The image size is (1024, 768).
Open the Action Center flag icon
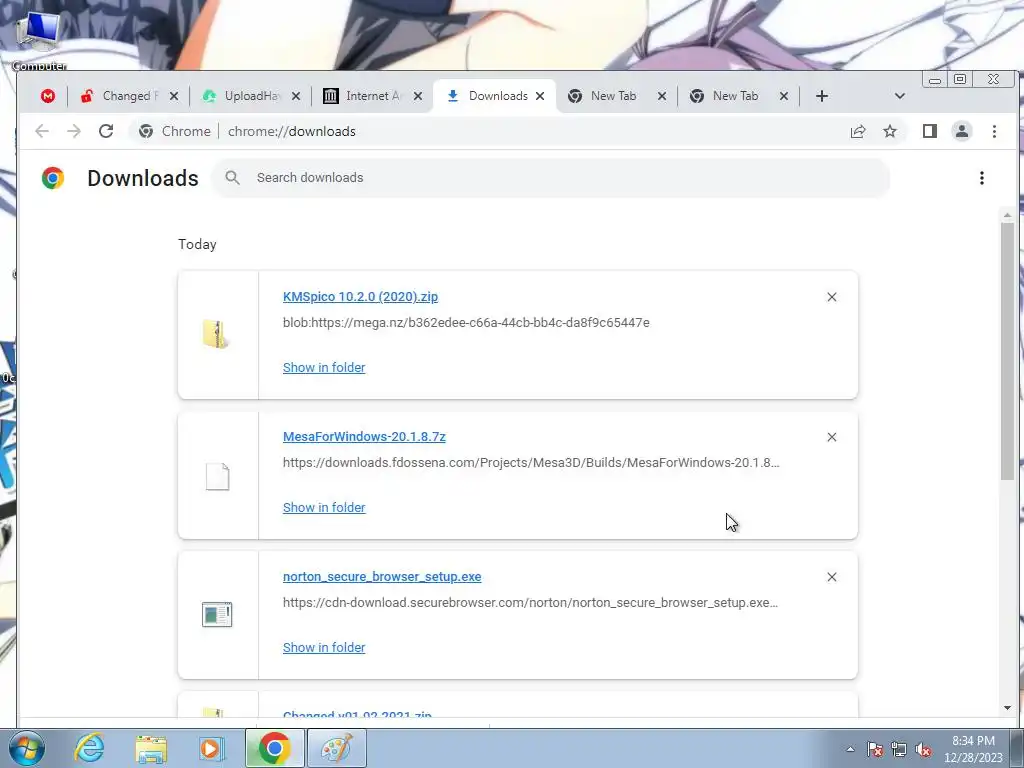(874, 749)
